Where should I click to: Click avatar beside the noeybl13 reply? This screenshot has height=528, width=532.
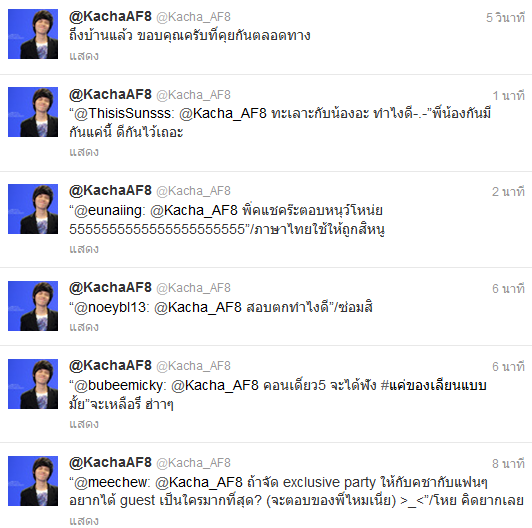[x=33, y=306]
